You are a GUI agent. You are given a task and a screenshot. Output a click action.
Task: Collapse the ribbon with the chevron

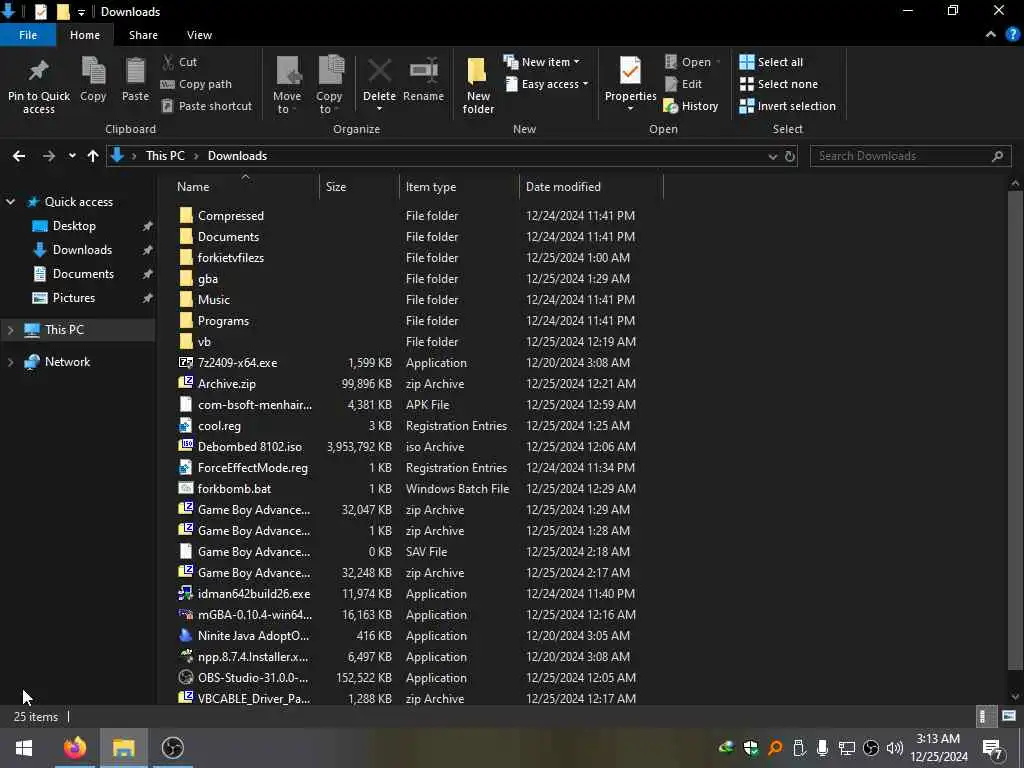pyautogui.click(x=991, y=35)
